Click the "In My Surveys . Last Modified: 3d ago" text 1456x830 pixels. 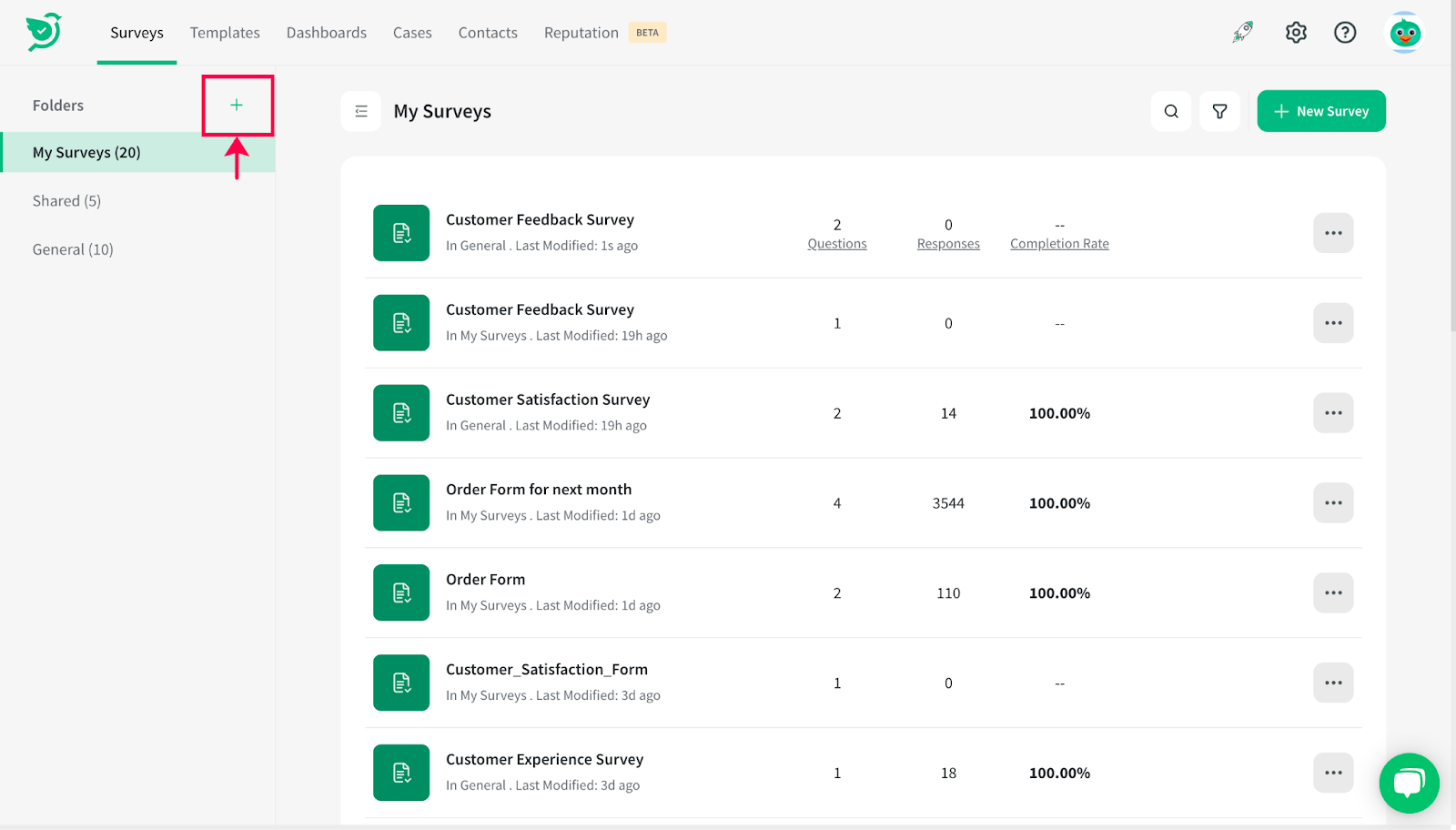(x=553, y=695)
